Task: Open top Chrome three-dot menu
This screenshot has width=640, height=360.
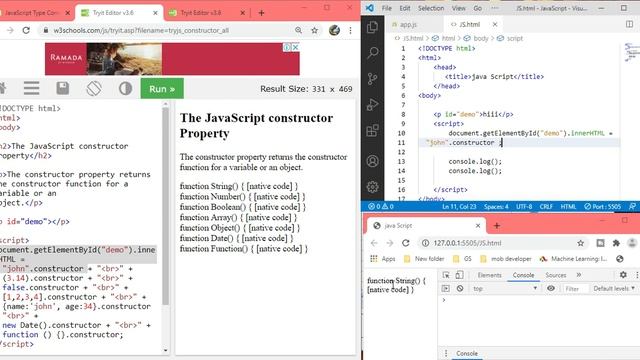Action: tap(350, 30)
